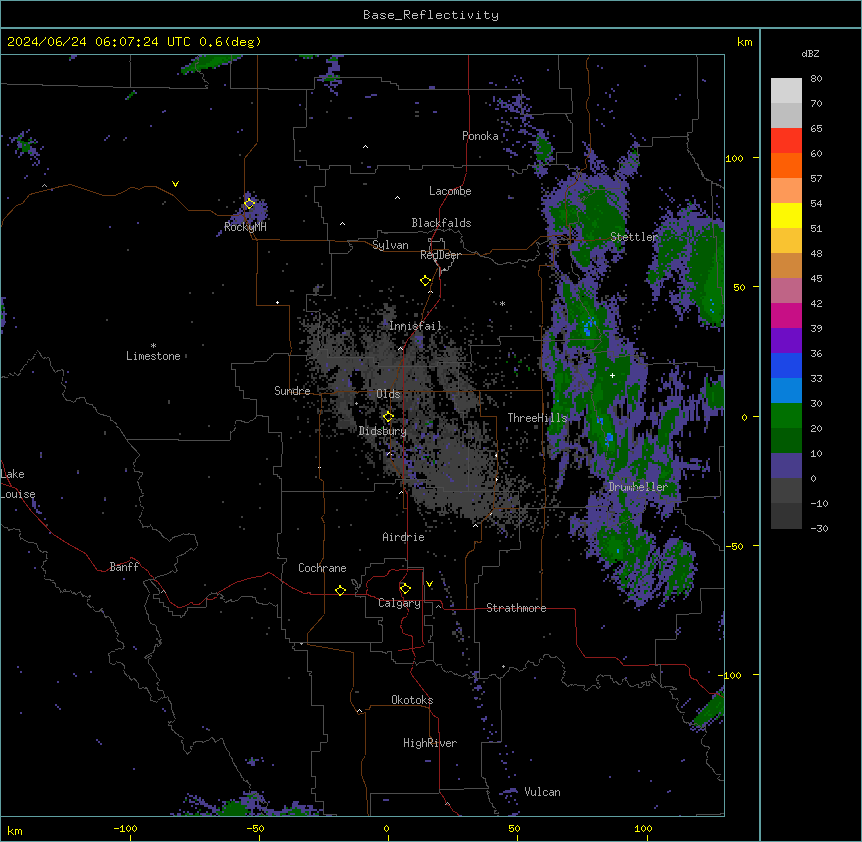This screenshot has width=862, height=842.
Task: Click the 57 value in dBZ legend
Action: pyautogui.click(x=816, y=179)
